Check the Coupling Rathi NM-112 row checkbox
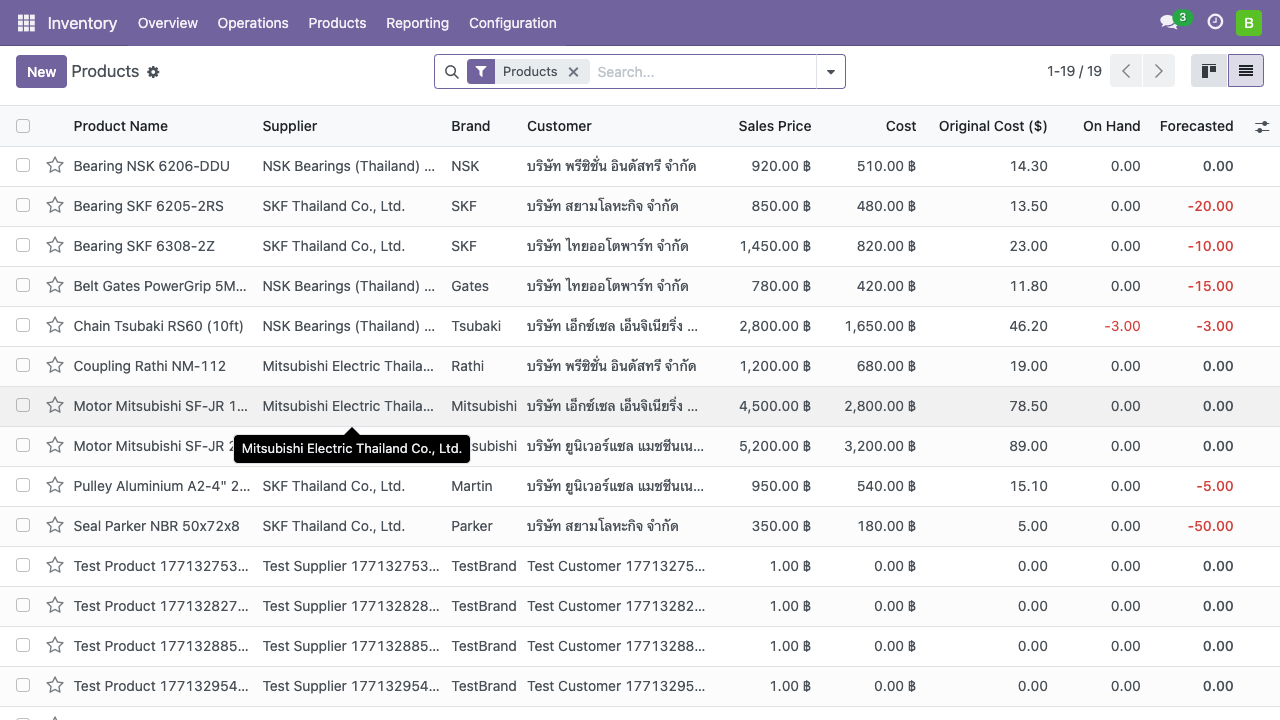 [23, 366]
